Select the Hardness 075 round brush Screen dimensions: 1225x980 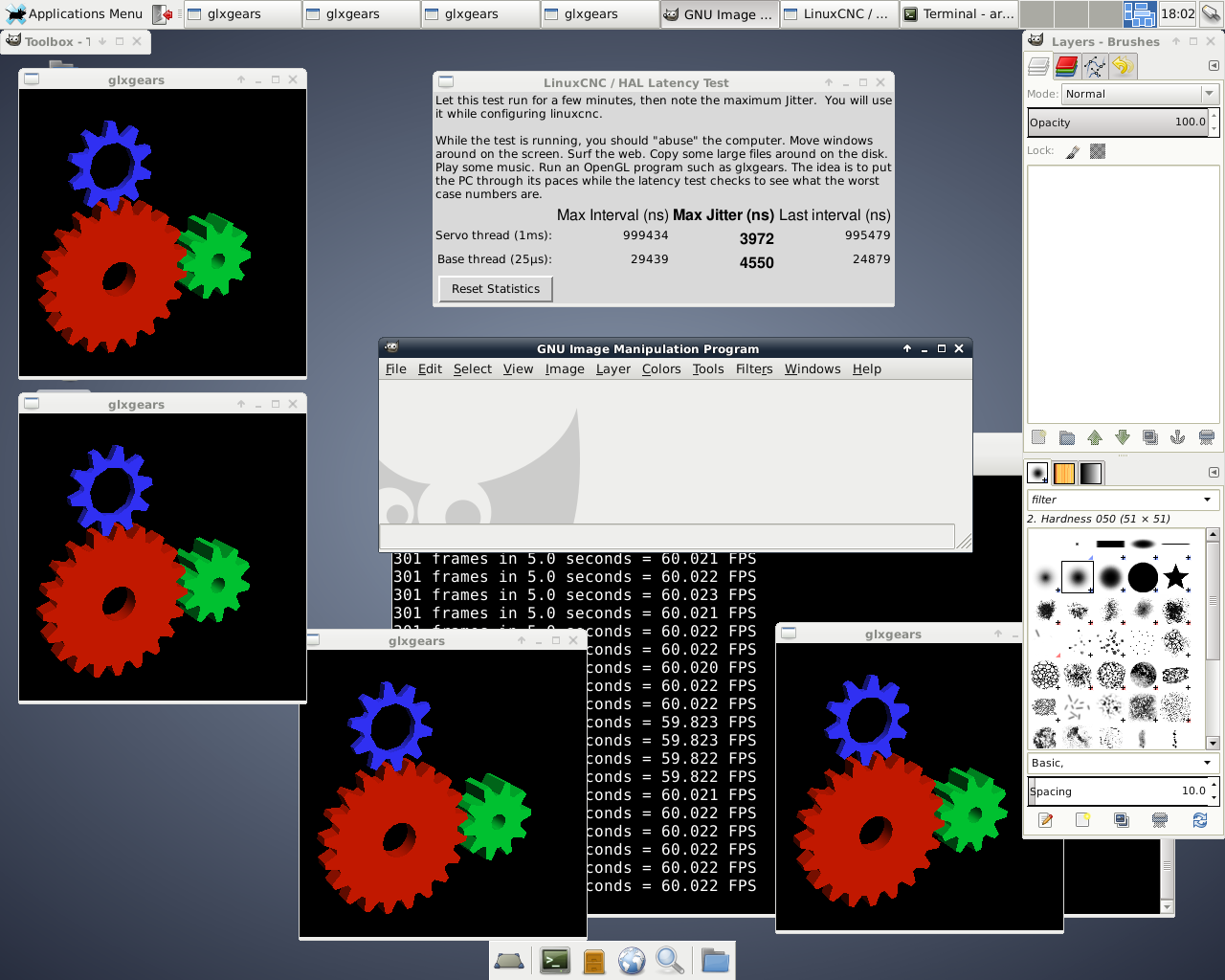1110,577
